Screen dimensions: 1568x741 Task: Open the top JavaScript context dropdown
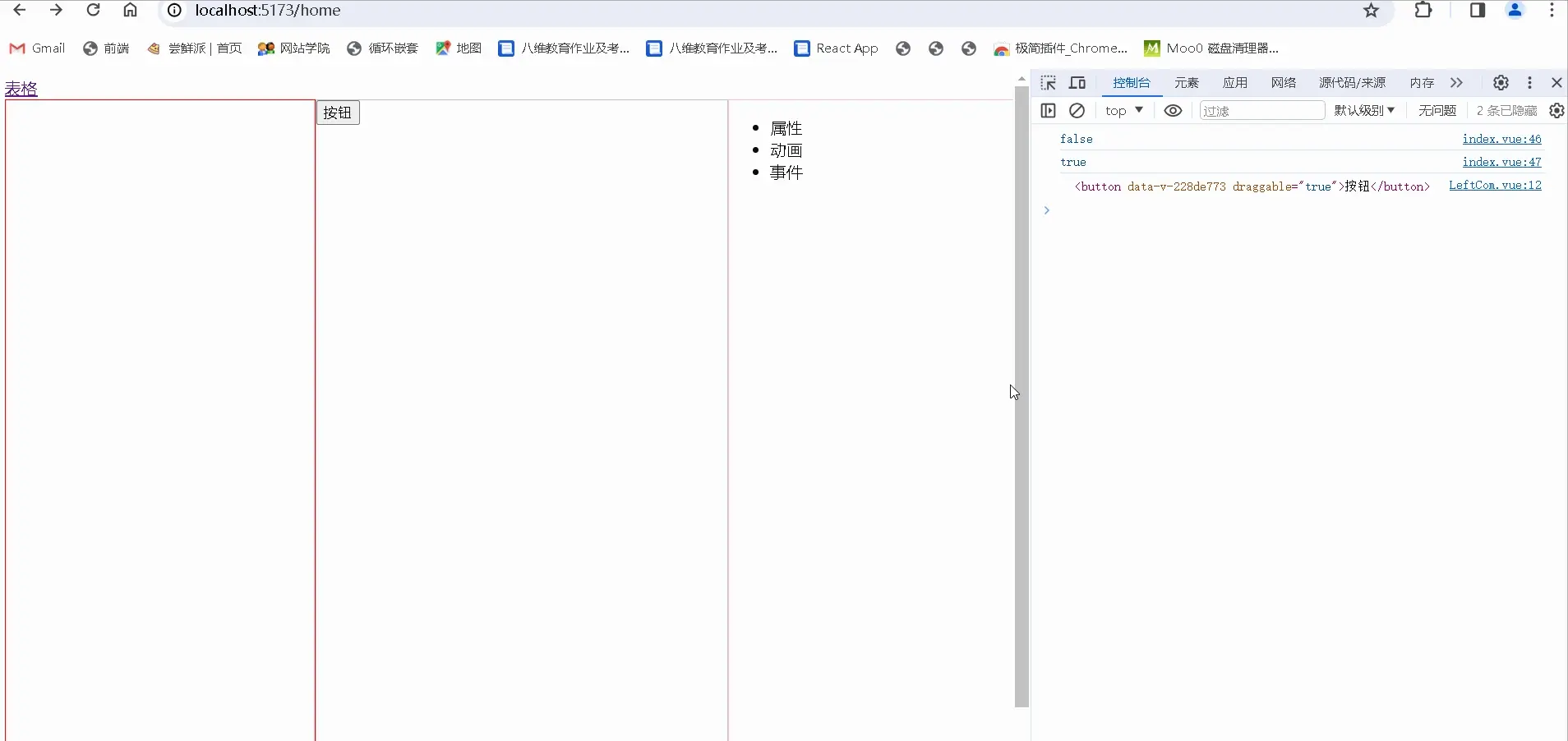[1123, 111]
